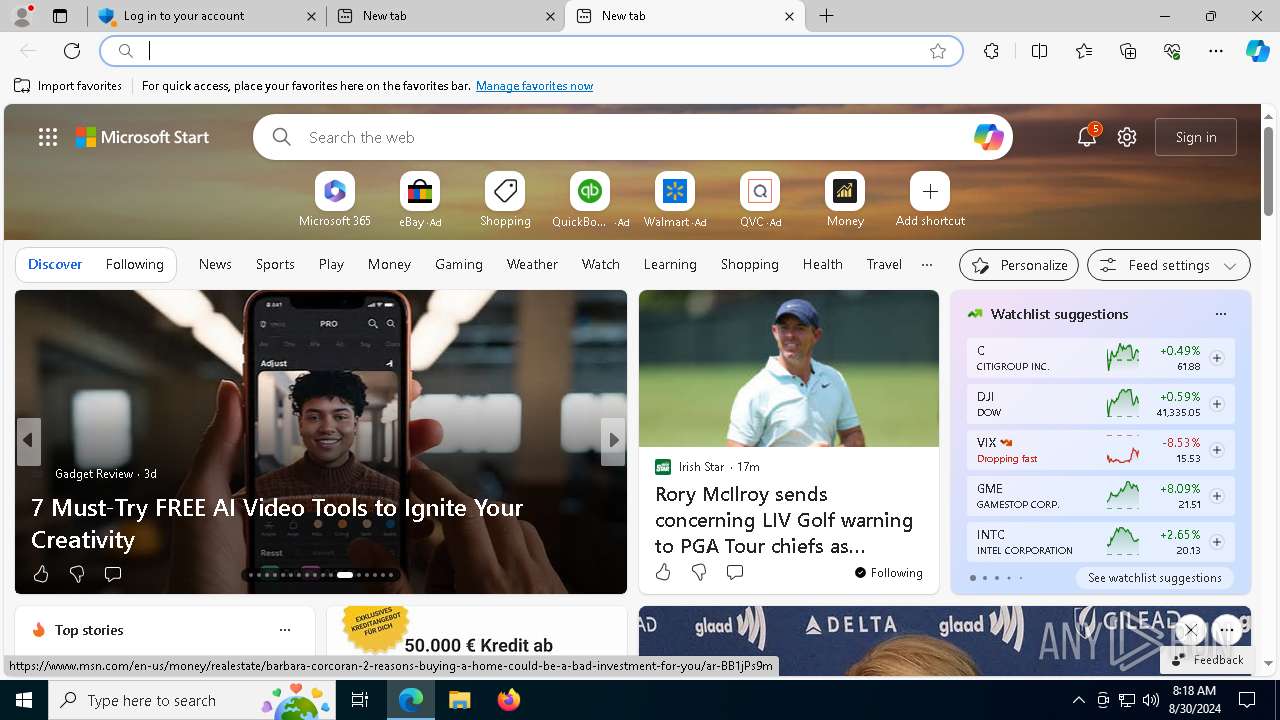Open a new browser tab with plus
This screenshot has height=720, width=1280.
[x=827, y=16]
